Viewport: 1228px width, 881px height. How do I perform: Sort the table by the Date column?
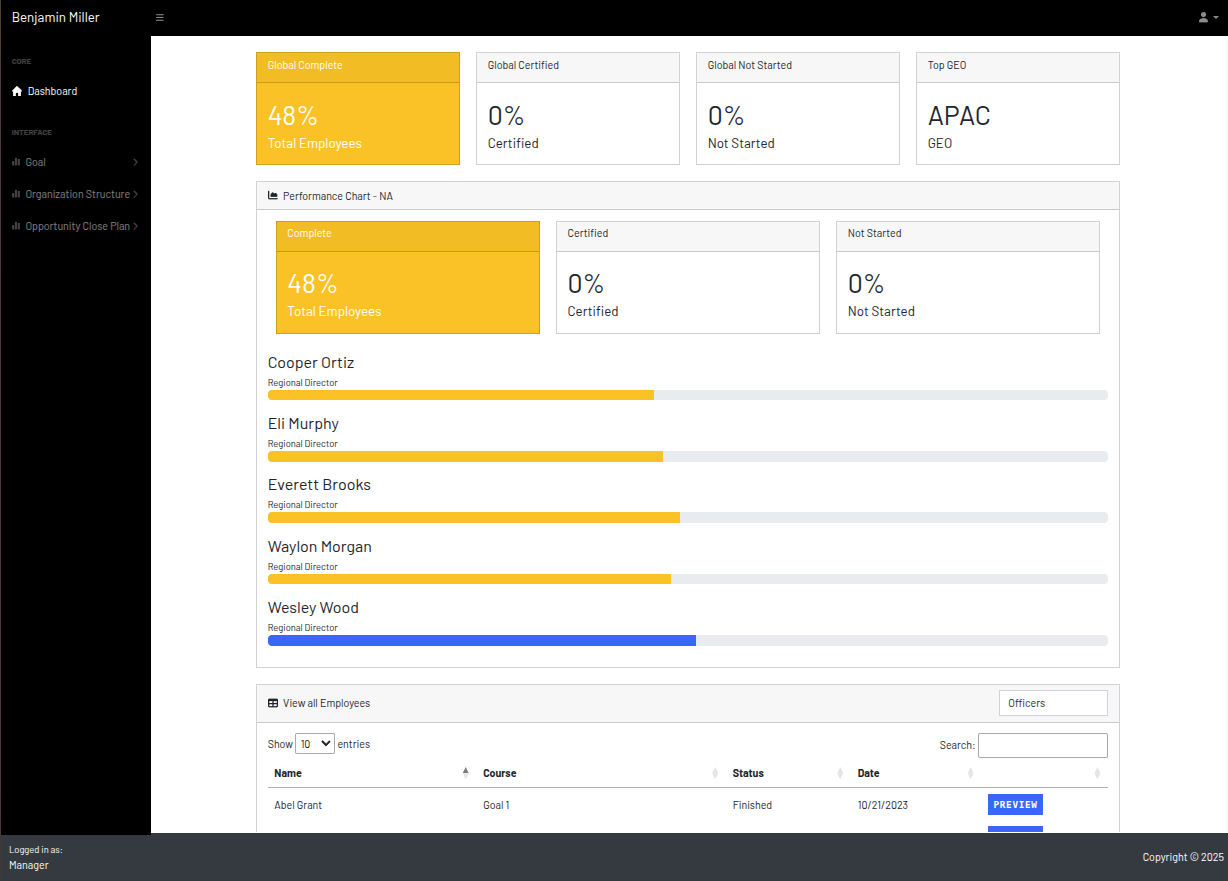coord(917,773)
